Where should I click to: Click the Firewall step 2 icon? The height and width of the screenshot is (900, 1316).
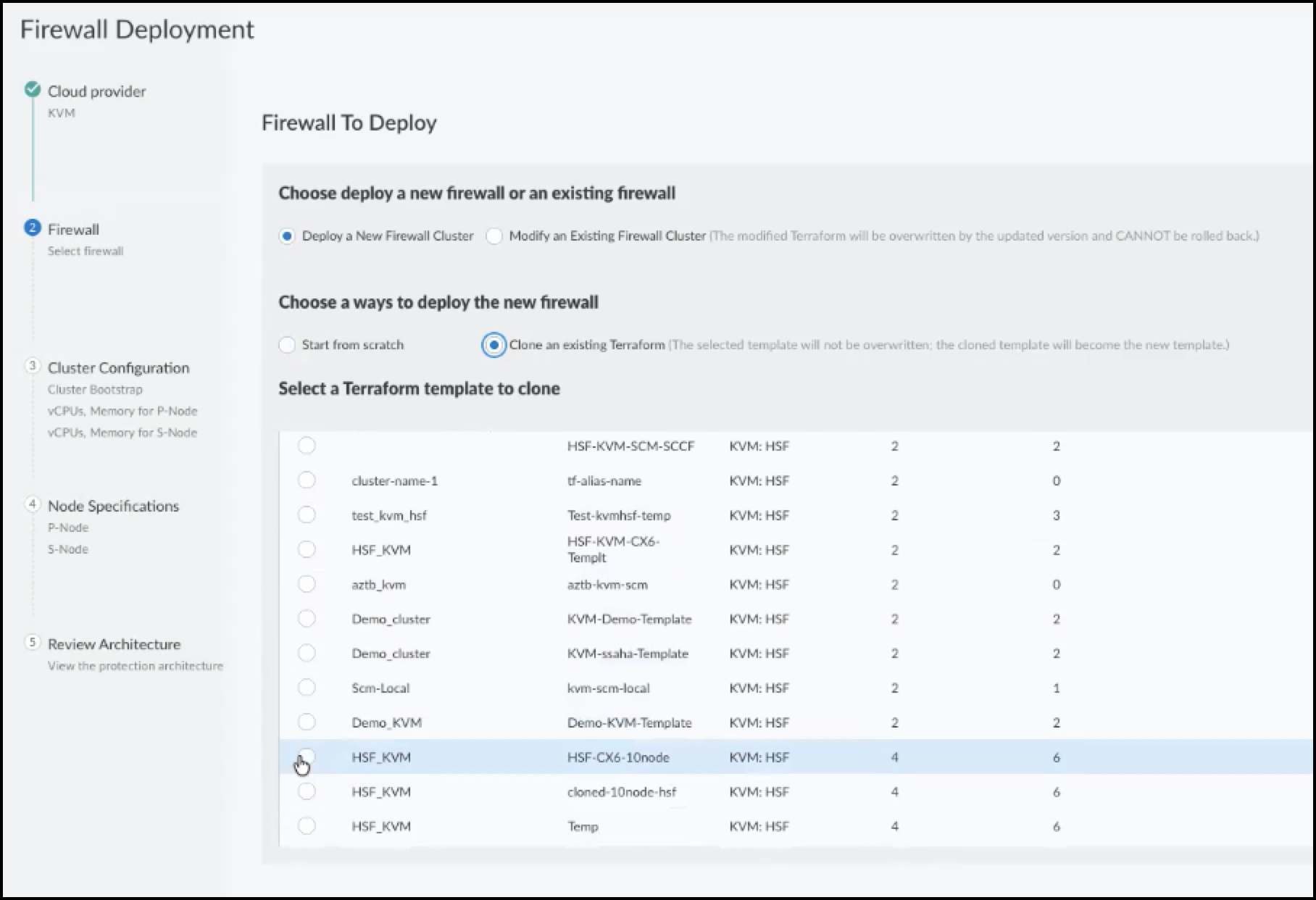(33, 228)
